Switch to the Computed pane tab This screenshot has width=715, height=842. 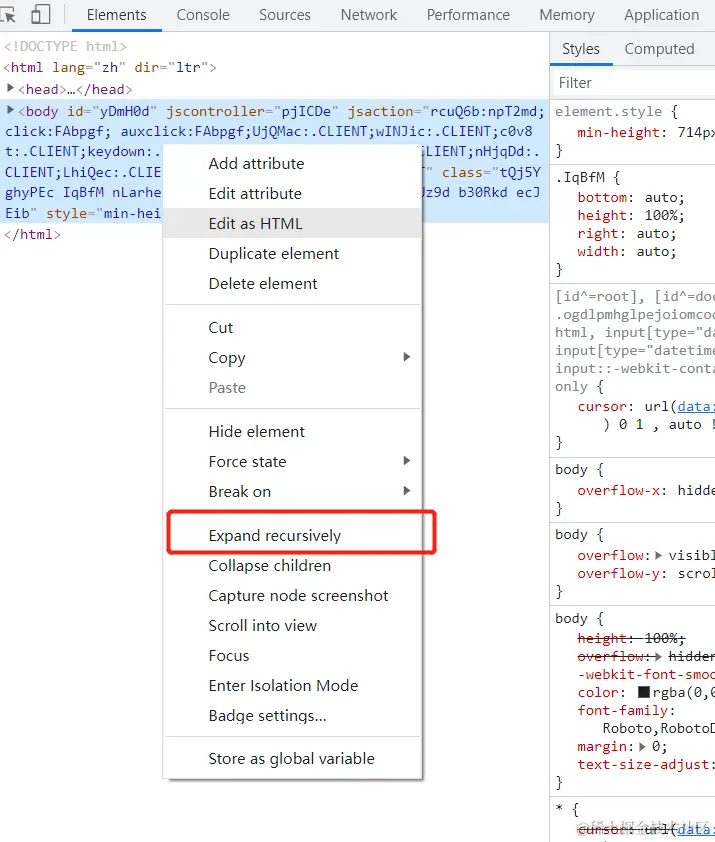click(659, 49)
